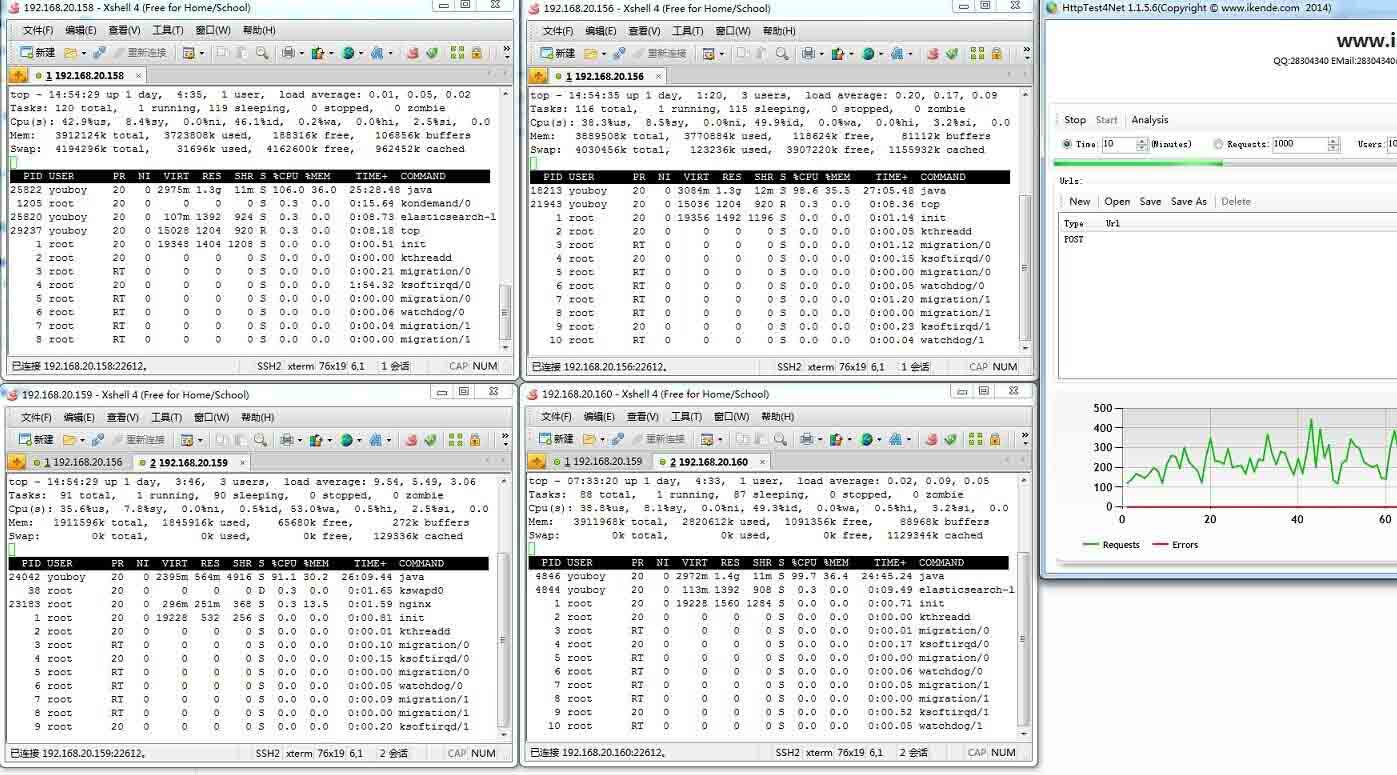Select the Time radio button in HttpTest4Net
Screen dimensions: 1397x775
[1067, 144]
